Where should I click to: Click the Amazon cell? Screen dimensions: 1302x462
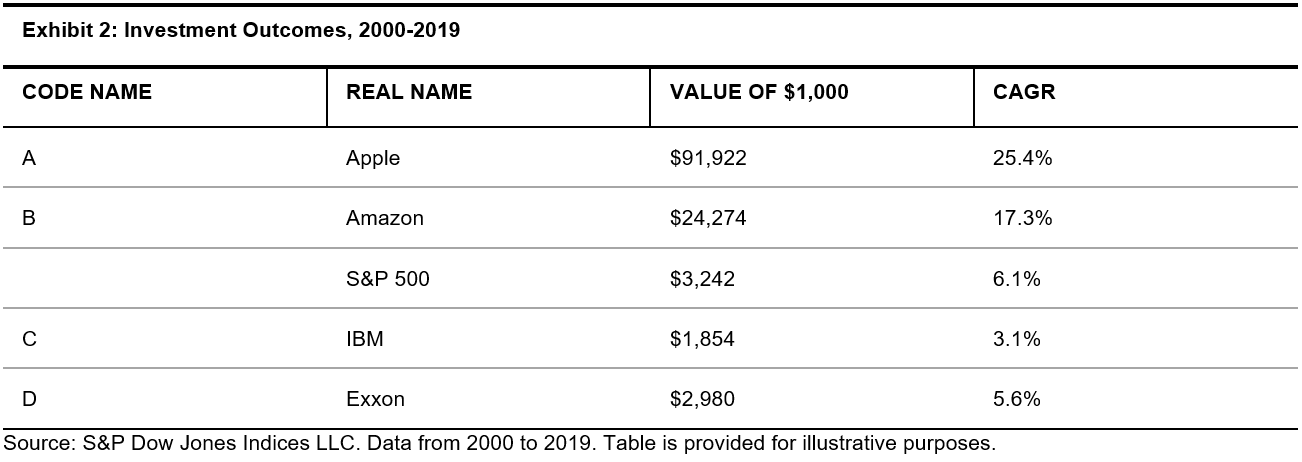pyautogui.click(x=385, y=218)
